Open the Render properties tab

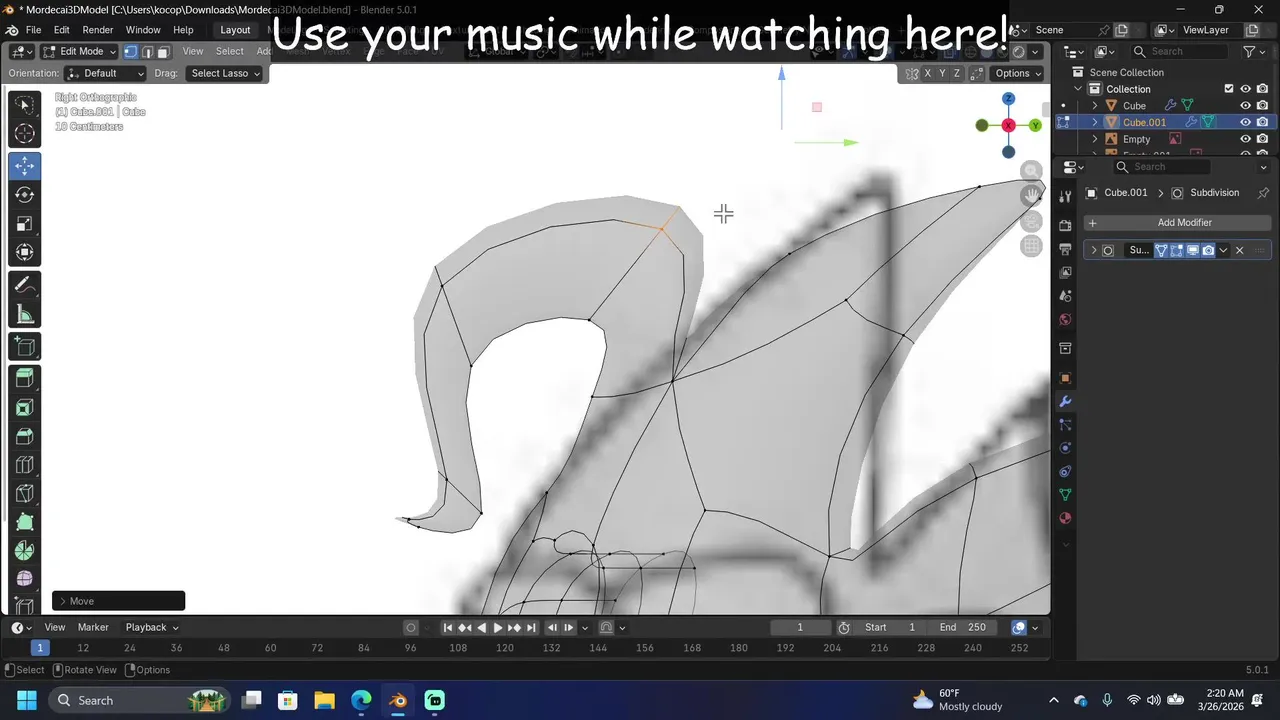(x=1065, y=225)
